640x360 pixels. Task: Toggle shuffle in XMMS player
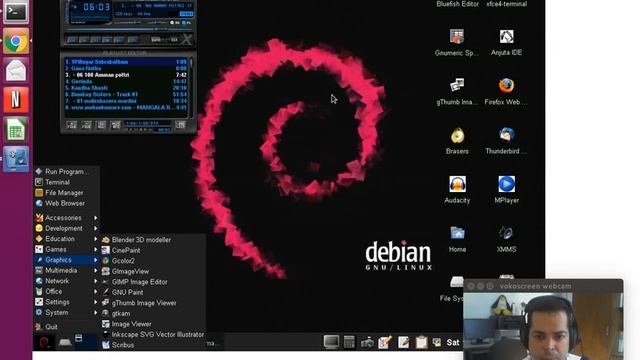[x=156, y=40]
